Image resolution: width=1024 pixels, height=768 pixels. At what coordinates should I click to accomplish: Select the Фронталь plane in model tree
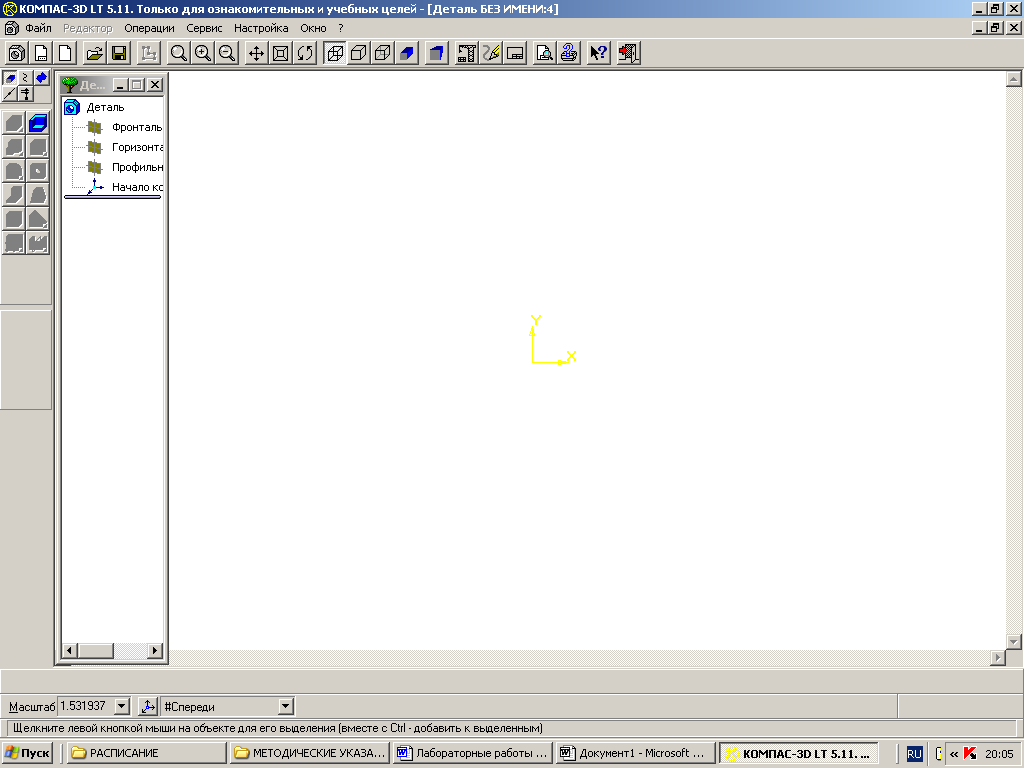[x=136, y=127]
